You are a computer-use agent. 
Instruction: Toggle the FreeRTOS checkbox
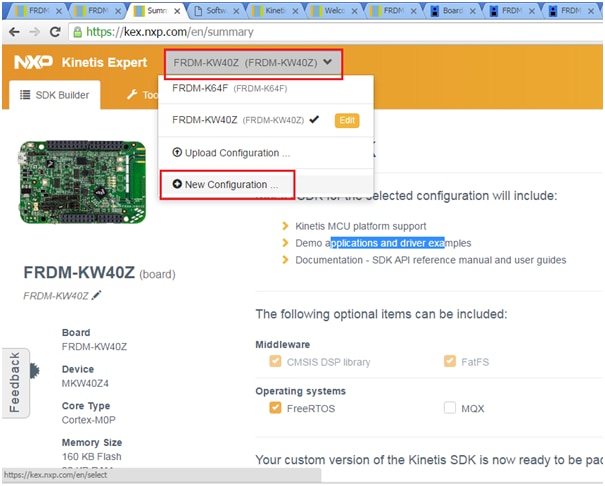point(275,408)
